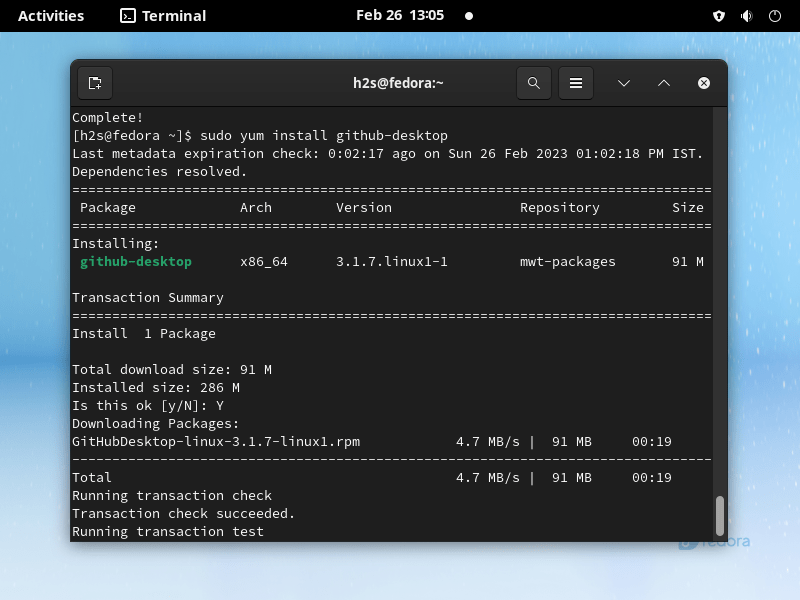
Task: Open the calendar by clicking the clock
Action: point(399,15)
